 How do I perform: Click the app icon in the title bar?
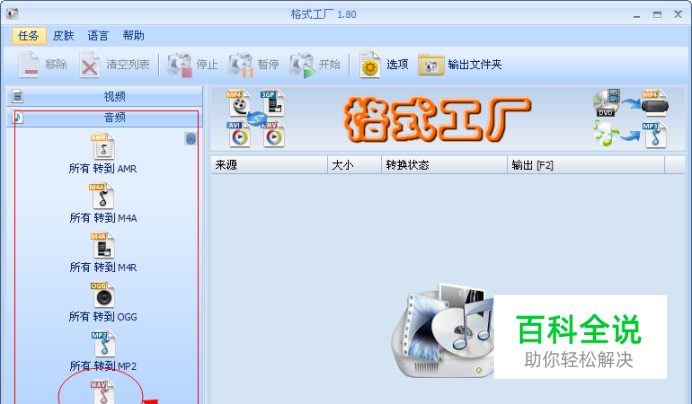[12, 13]
